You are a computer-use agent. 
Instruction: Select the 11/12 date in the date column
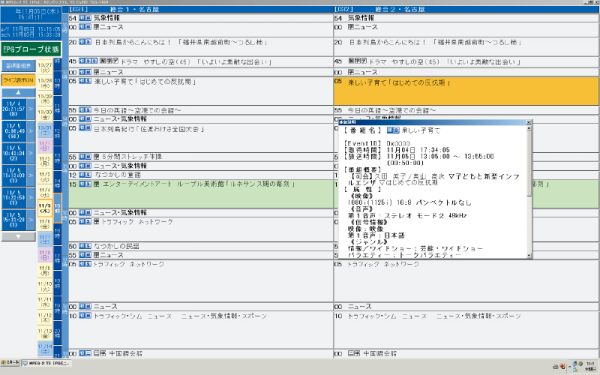pos(45,318)
